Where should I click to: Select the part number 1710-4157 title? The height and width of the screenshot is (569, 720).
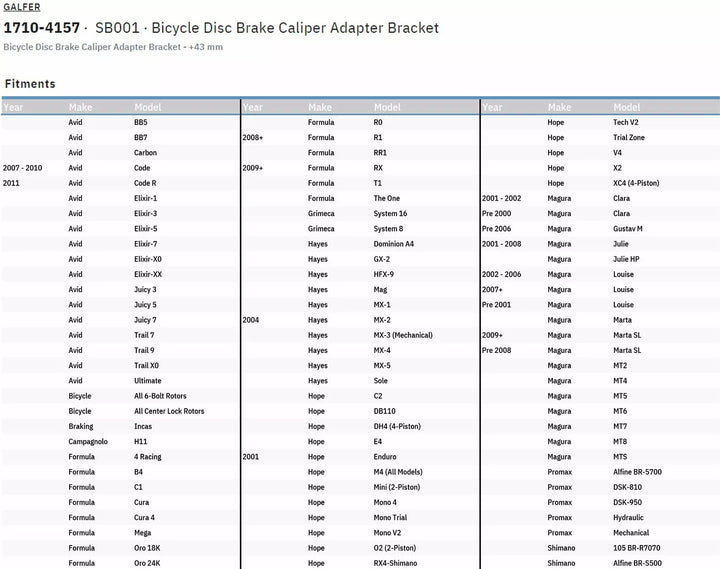point(43,27)
